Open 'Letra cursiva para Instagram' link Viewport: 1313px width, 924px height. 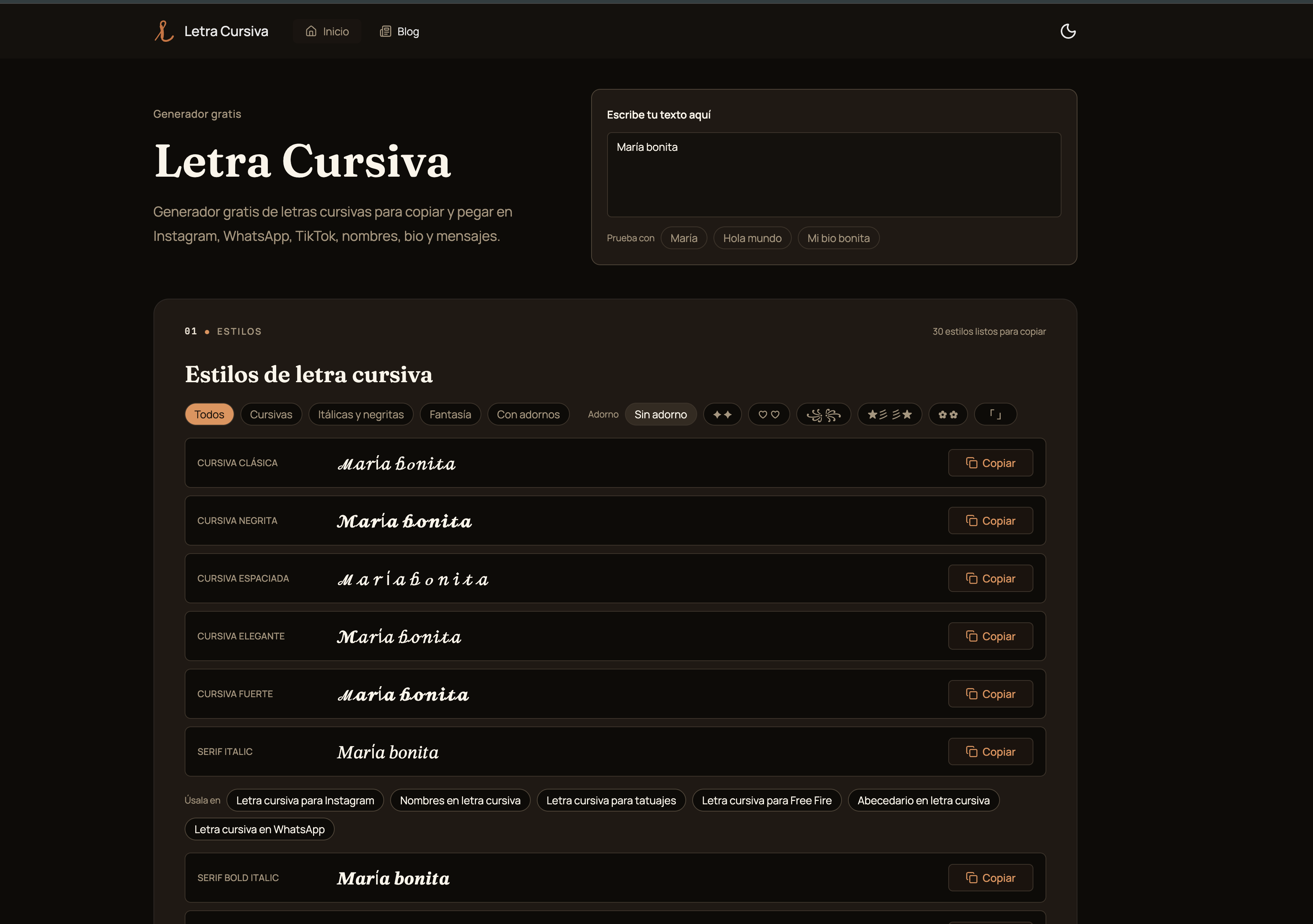305,801
